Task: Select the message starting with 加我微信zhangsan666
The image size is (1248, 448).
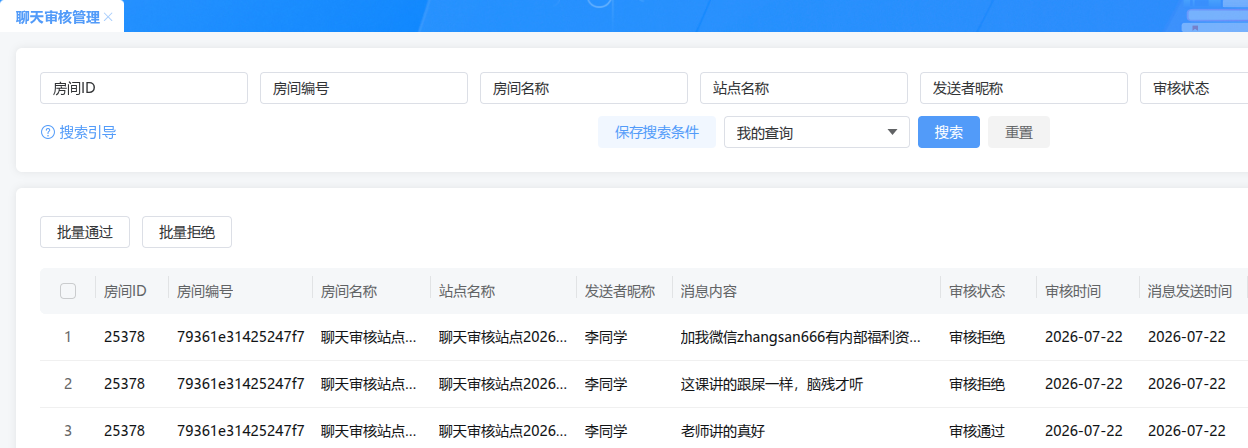Action: pos(801,337)
